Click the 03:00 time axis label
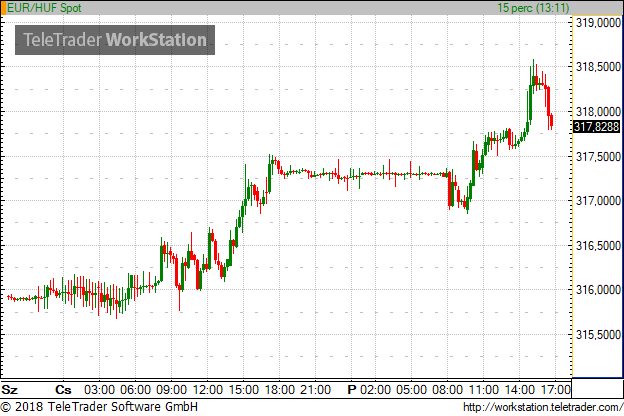 pos(99,389)
